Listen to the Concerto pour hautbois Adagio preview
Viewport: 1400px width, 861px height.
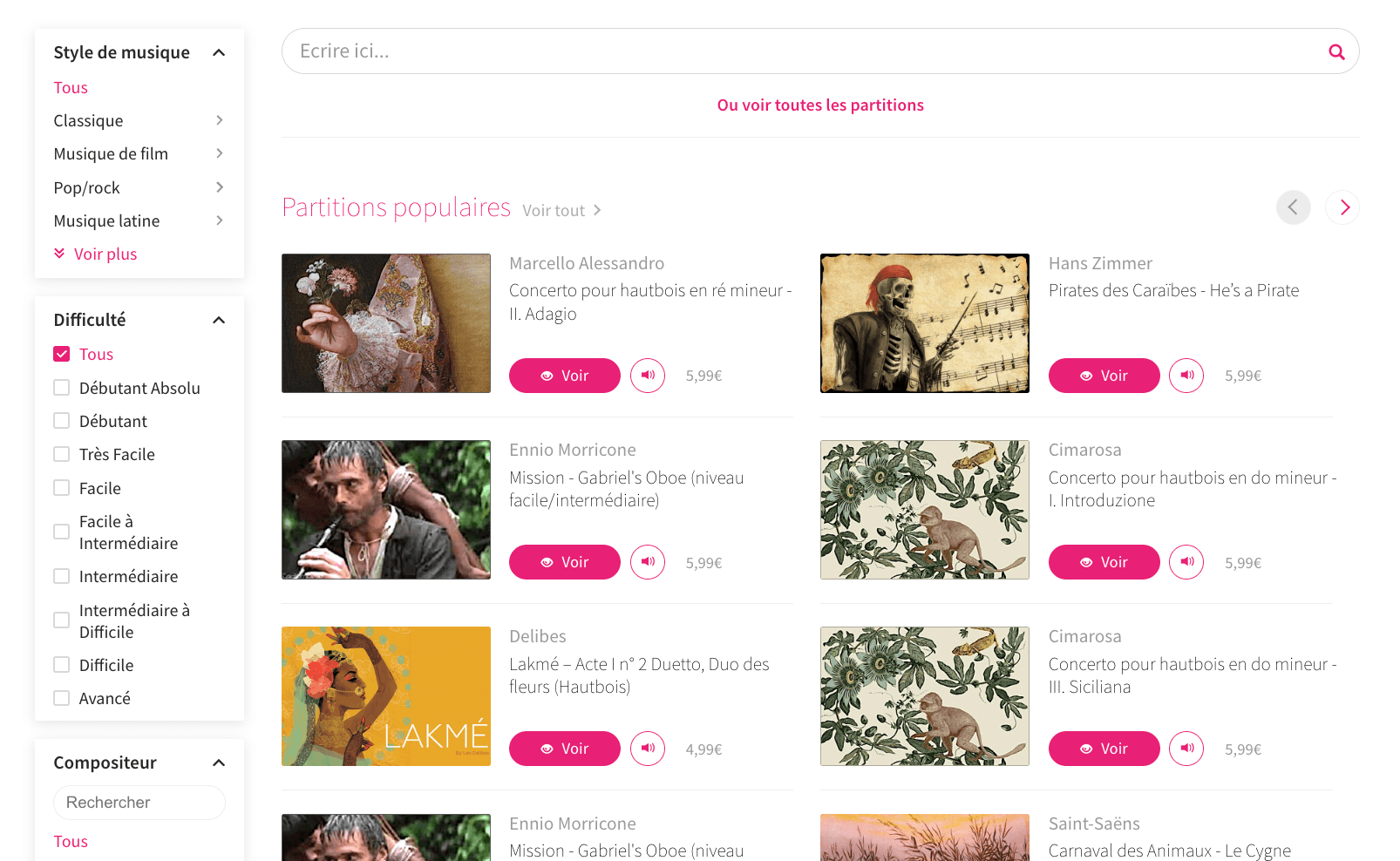point(648,376)
